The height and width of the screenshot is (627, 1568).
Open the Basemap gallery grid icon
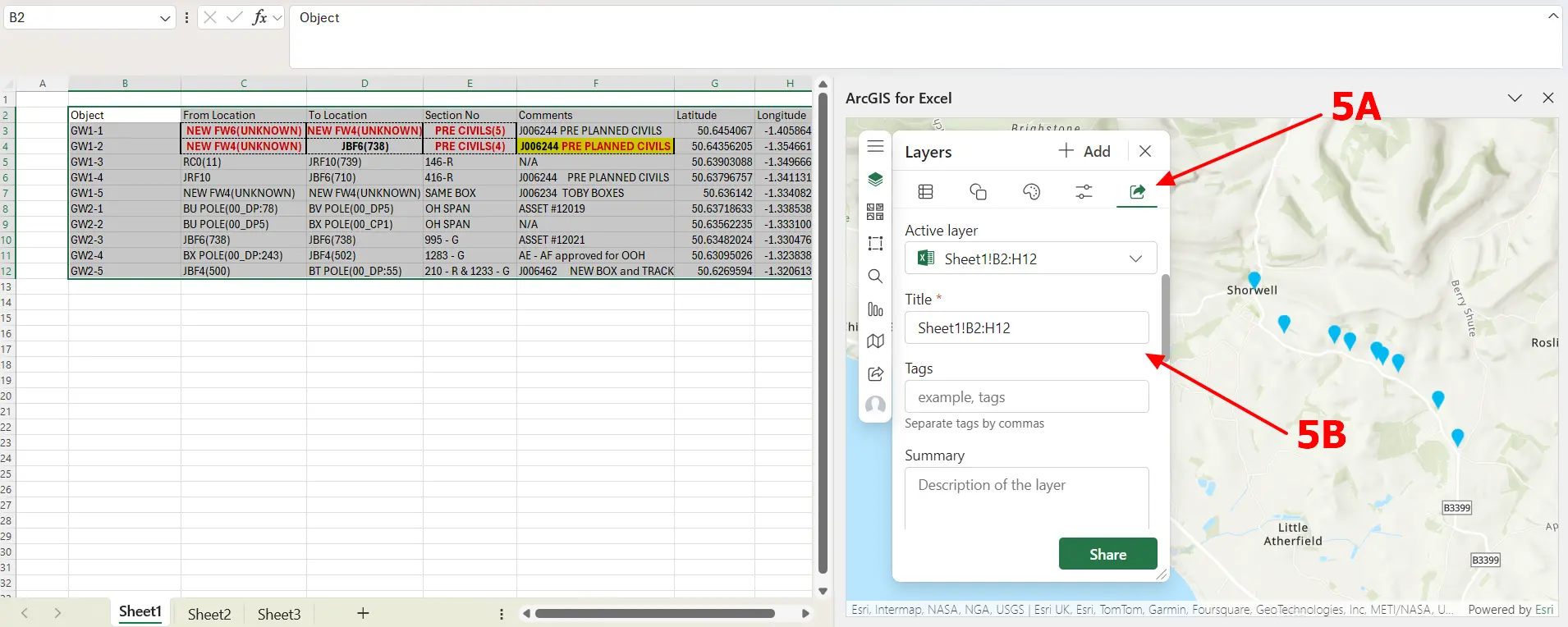pyautogui.click(x=875, y=212)
